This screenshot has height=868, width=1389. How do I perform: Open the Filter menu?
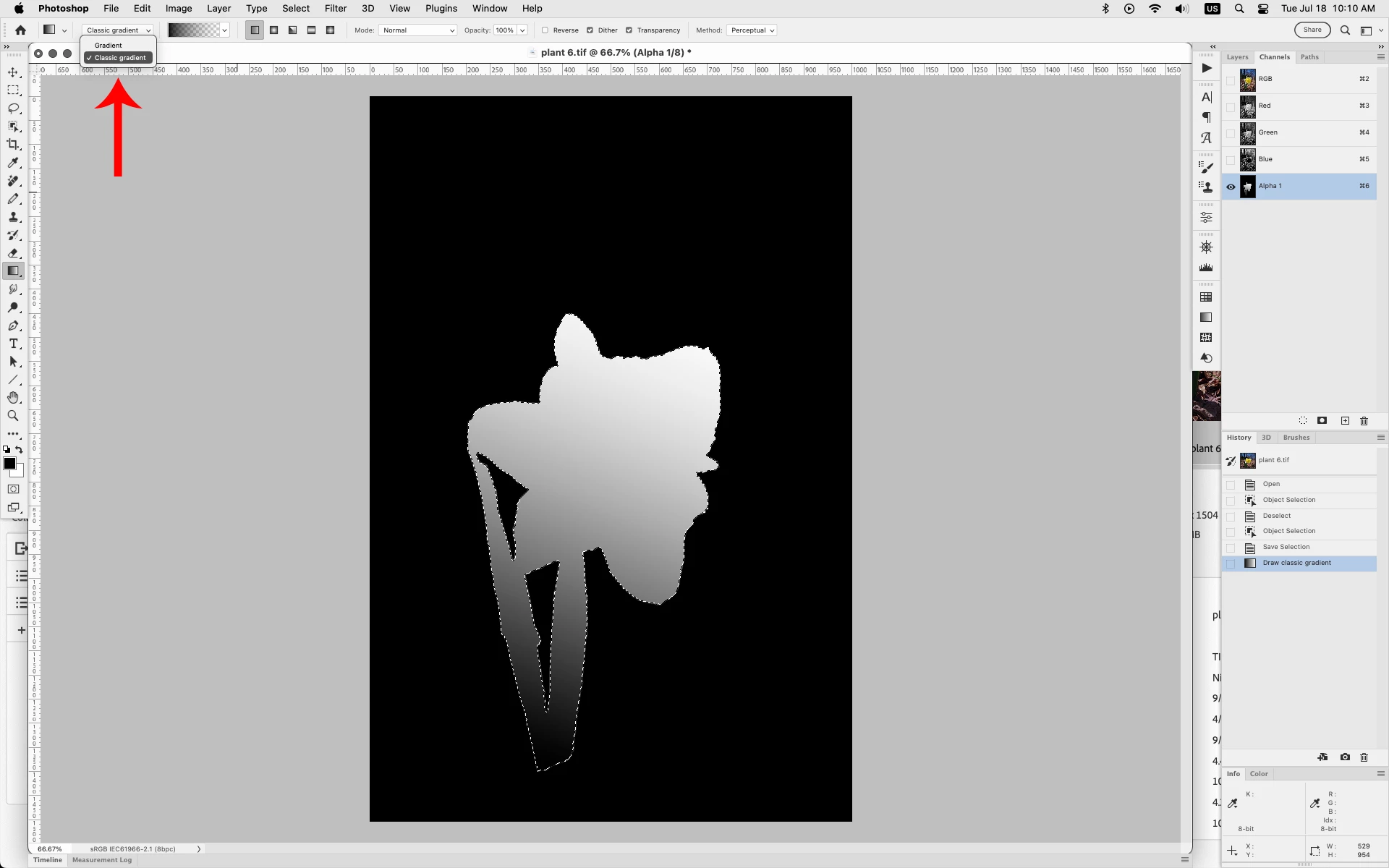coord(335,9)
